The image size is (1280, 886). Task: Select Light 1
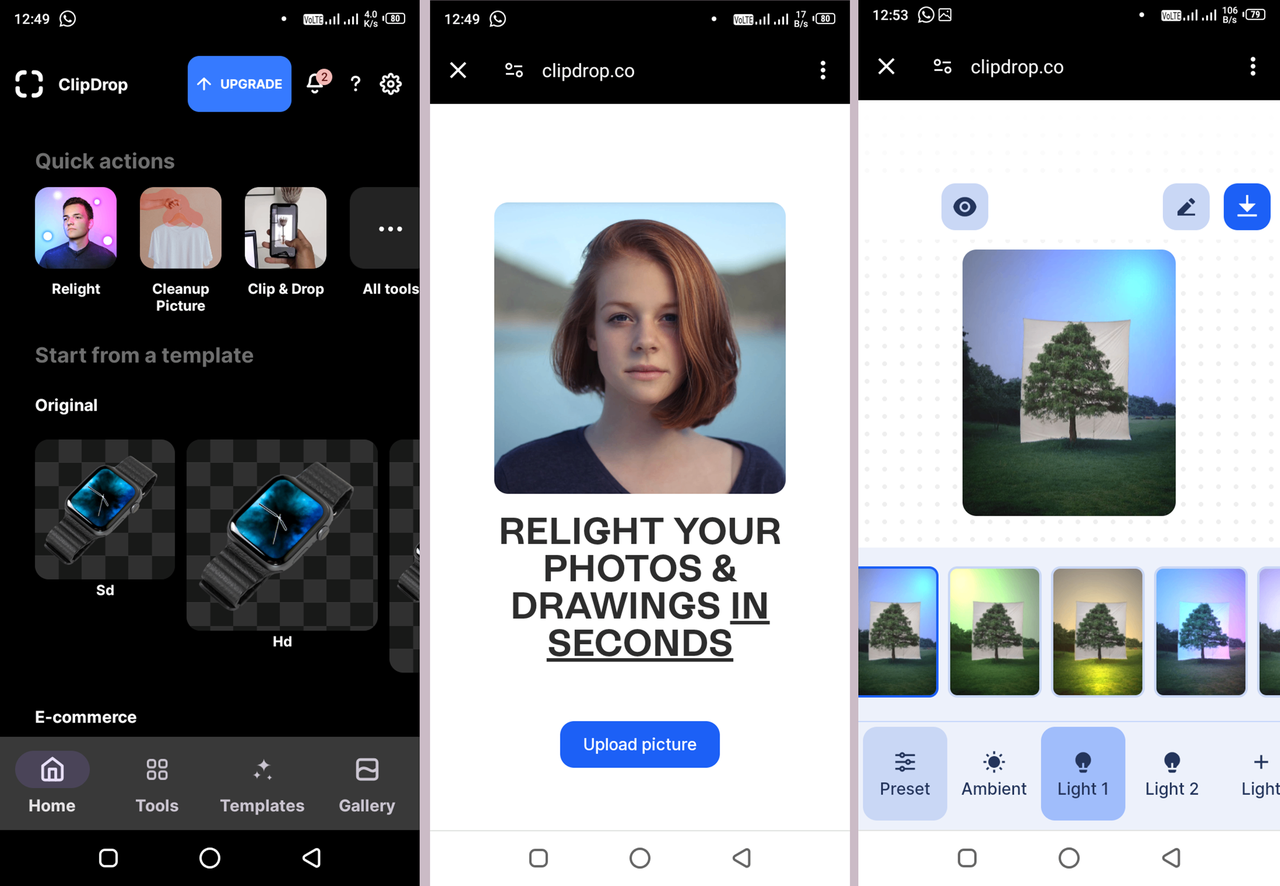pyautogui.click(x=1083, y=773)
